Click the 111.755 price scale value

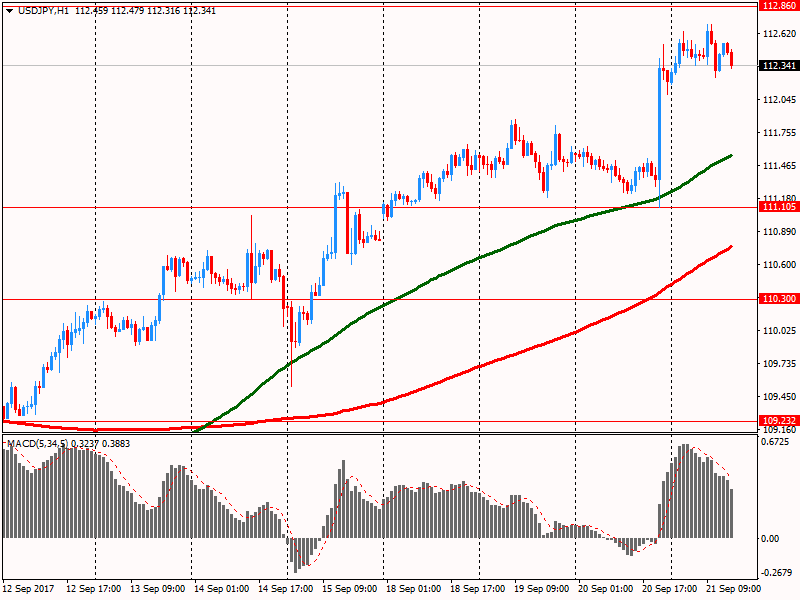pyautogui.click(x=779, y=133)
